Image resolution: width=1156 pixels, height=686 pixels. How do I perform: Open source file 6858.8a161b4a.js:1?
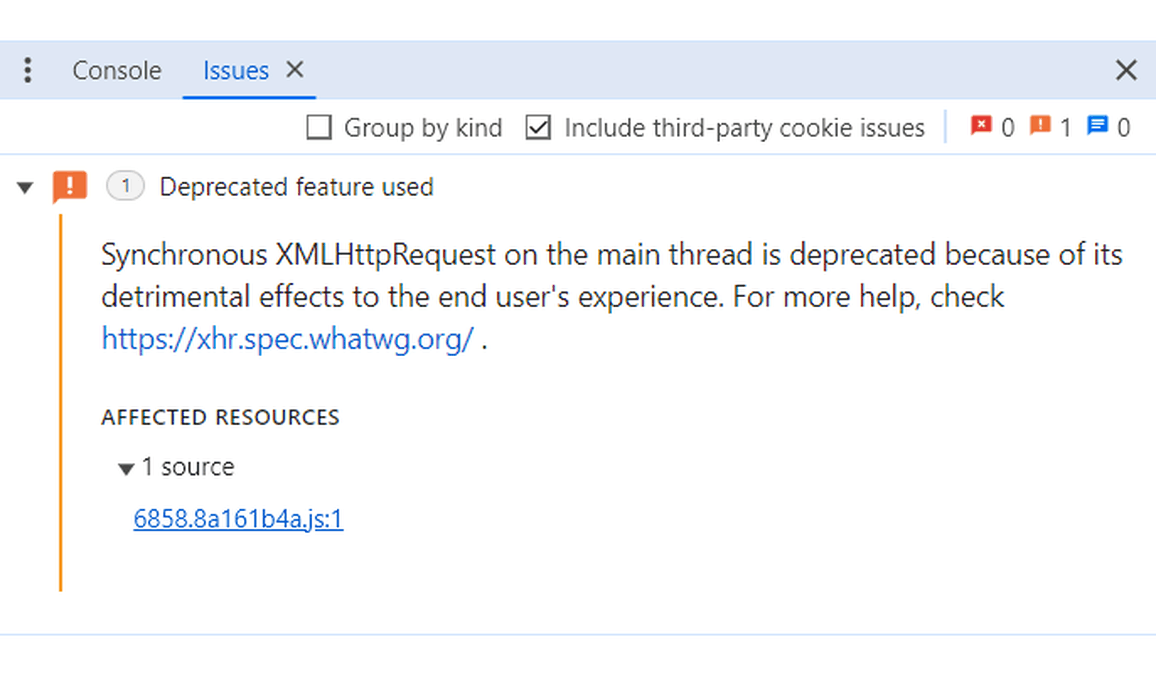point(238,519)
